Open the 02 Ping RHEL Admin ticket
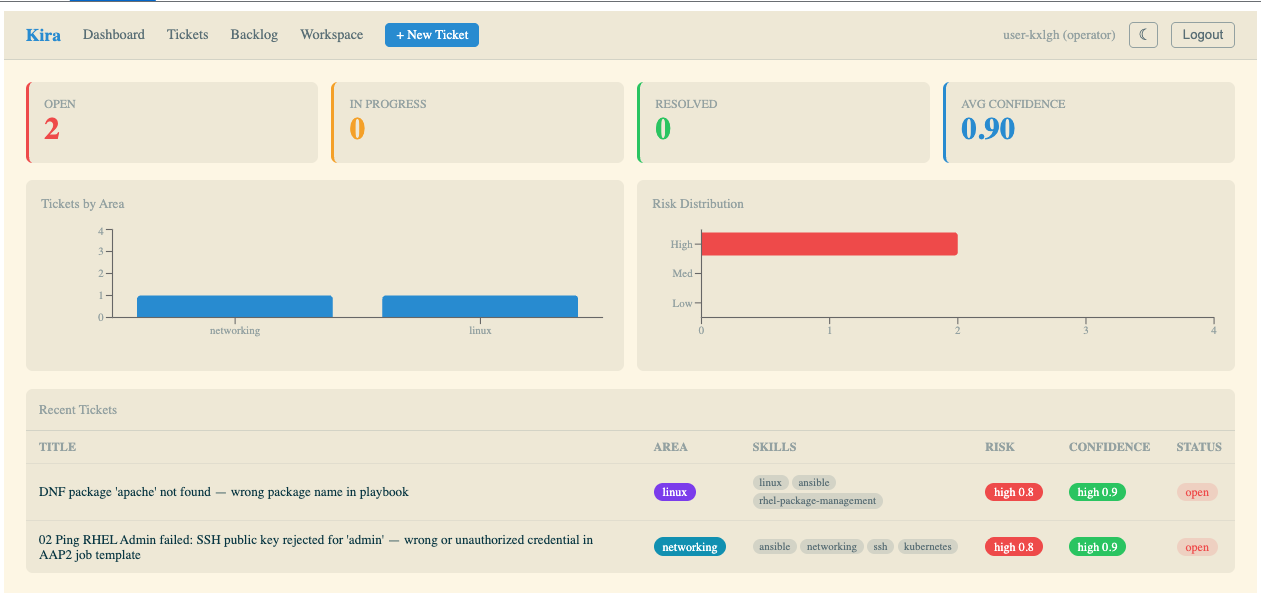This screenshot has height=593, width=1261. pyautogui.click(x=316, y=547)
